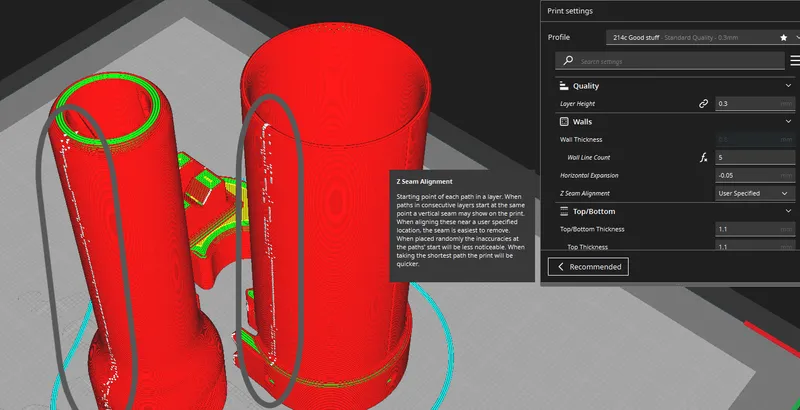Click the settings visibility hamburger menu icon
Image resolution: width=800 pixels, height=410 pixels.
pyautogui.click(x=795, y=61)
